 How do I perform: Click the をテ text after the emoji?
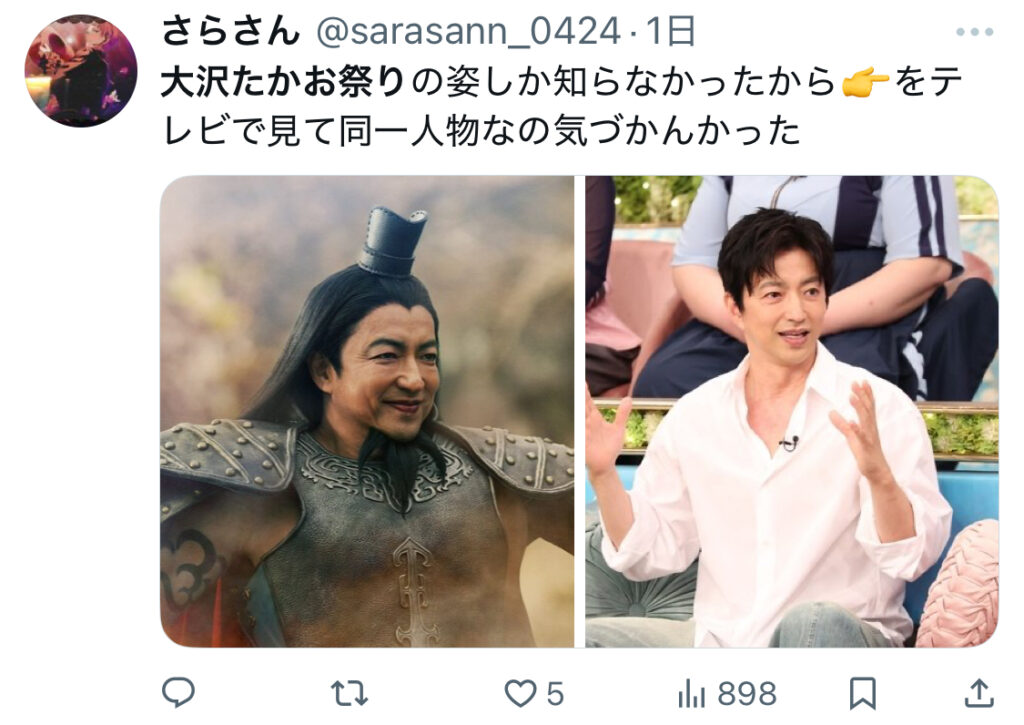click(x=928, y=82)
